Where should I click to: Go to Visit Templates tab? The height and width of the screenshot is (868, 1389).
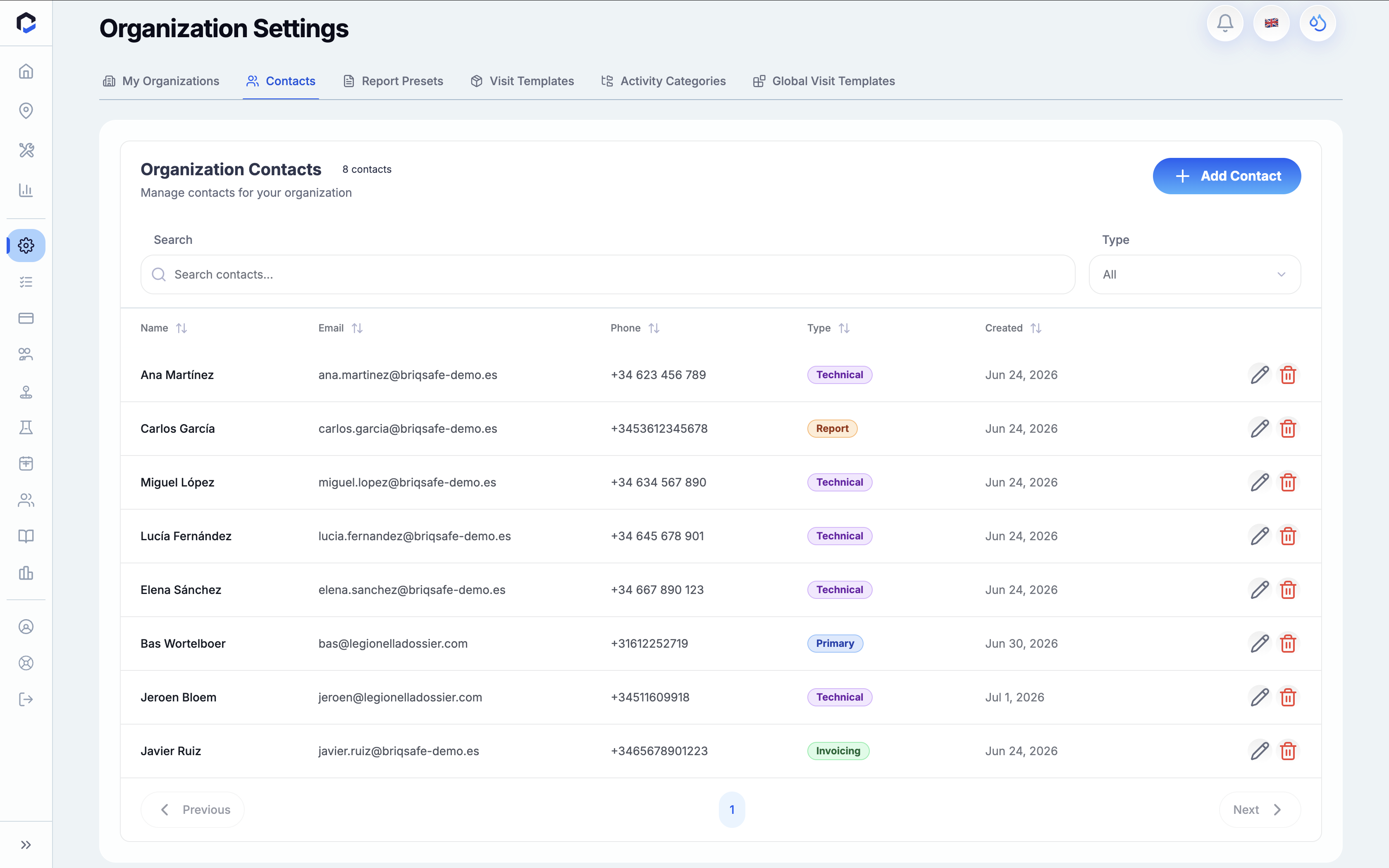(x=522, y=81)
